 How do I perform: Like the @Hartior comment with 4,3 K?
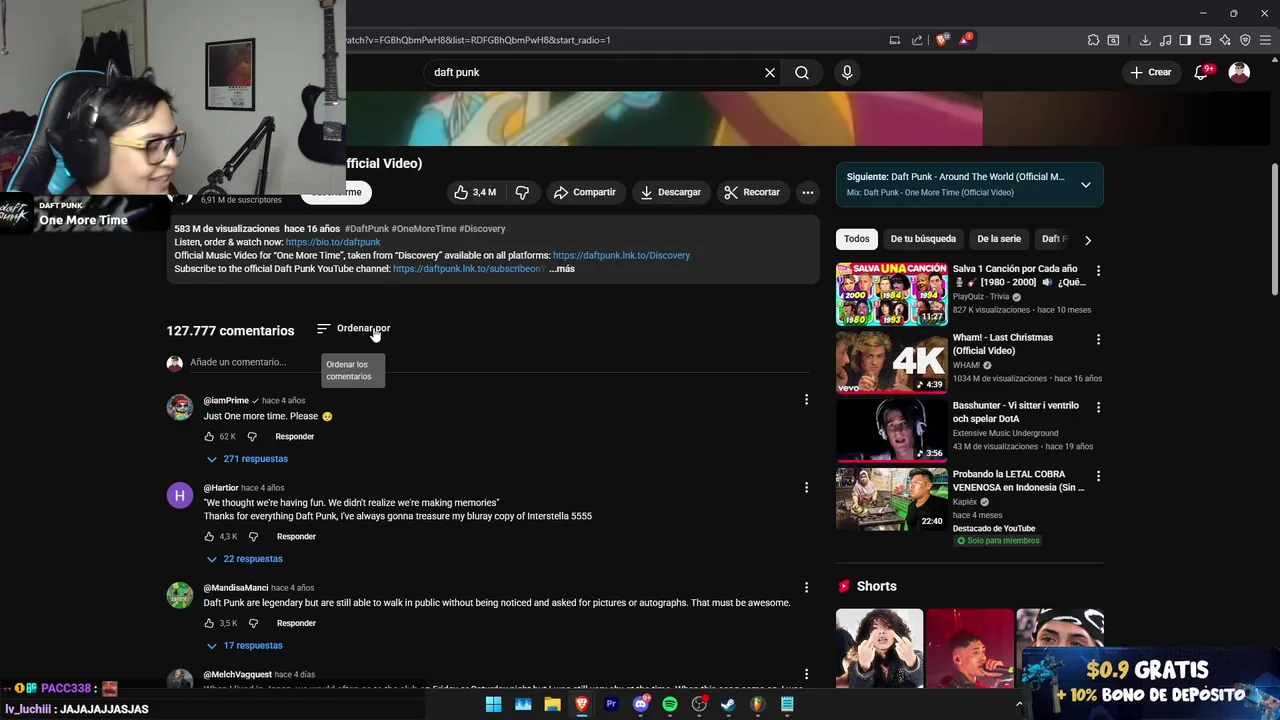click(x=209, y=537)
